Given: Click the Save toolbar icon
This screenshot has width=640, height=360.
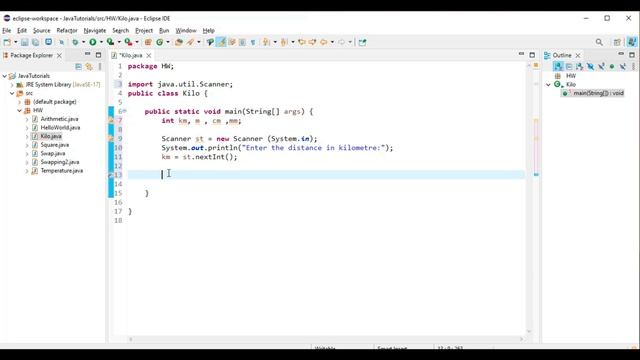Looking at the screenshot, I should [24, 42].
